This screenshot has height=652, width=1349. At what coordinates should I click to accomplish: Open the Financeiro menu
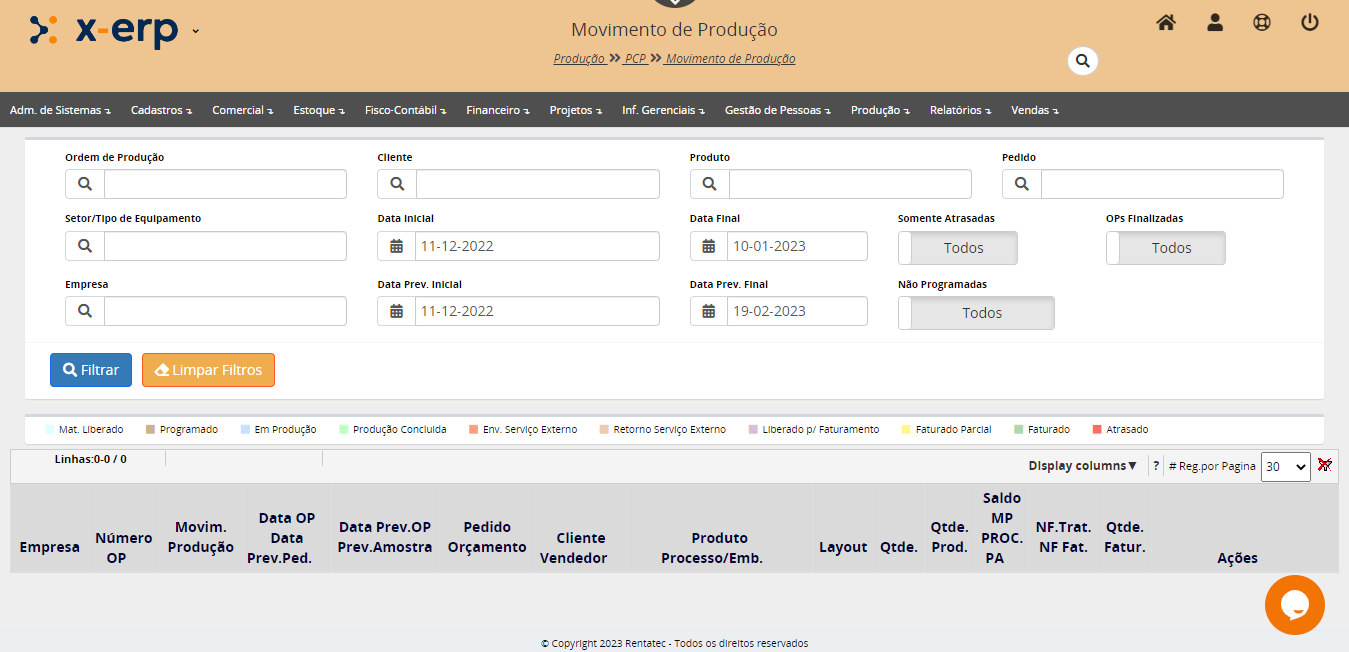click(497, 110)
